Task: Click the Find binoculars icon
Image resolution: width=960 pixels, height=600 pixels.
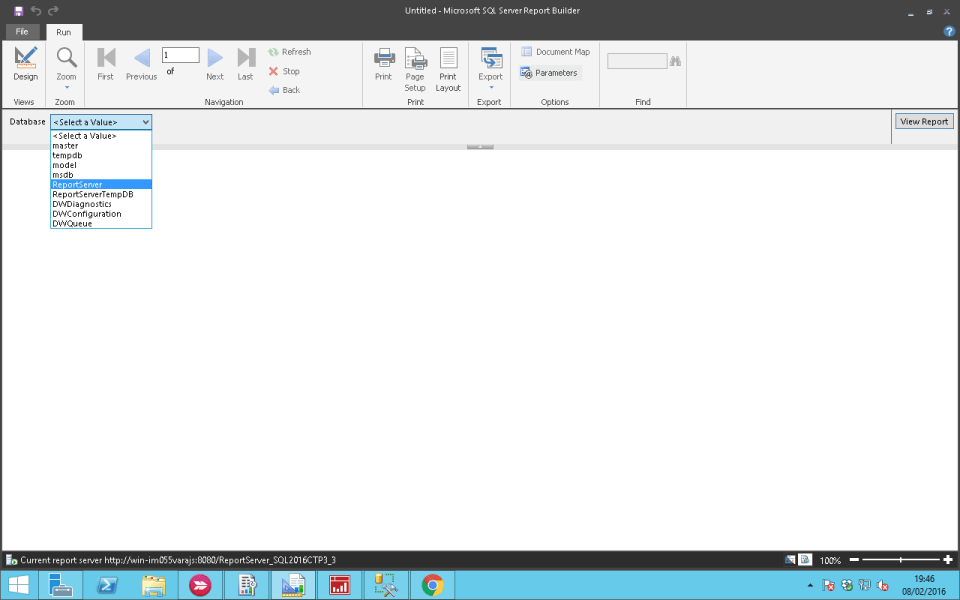Action: pyautogui.click(x=675, y=61)
